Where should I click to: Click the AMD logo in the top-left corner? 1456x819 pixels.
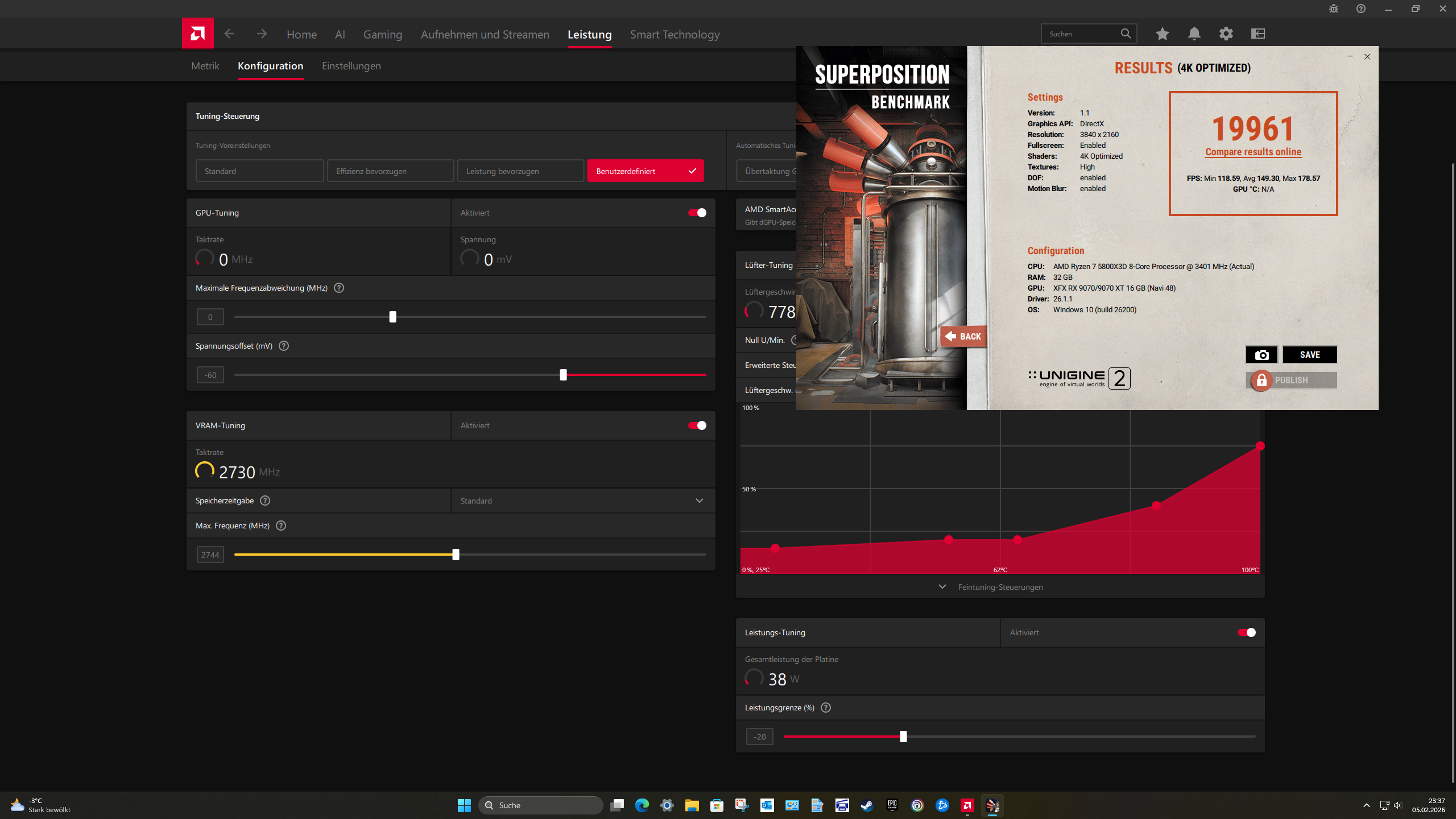197,33
